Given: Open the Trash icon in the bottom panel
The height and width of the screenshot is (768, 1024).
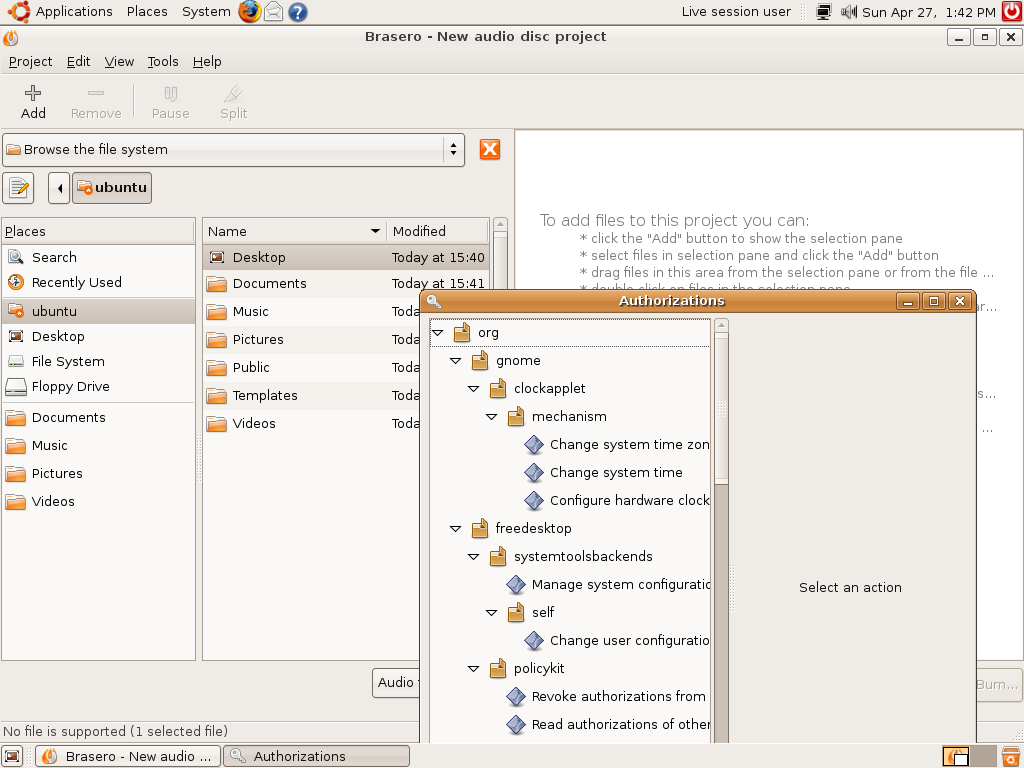Looking at the screenshot, I should point(1010,756).
